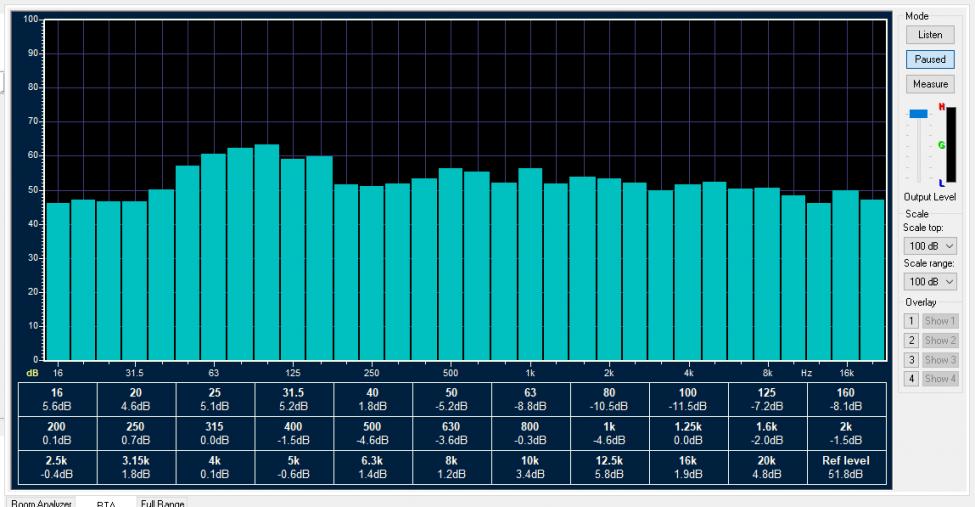Switch to the Room Analyzer tab
Screen dimensions: 975x507
(41, 503)
